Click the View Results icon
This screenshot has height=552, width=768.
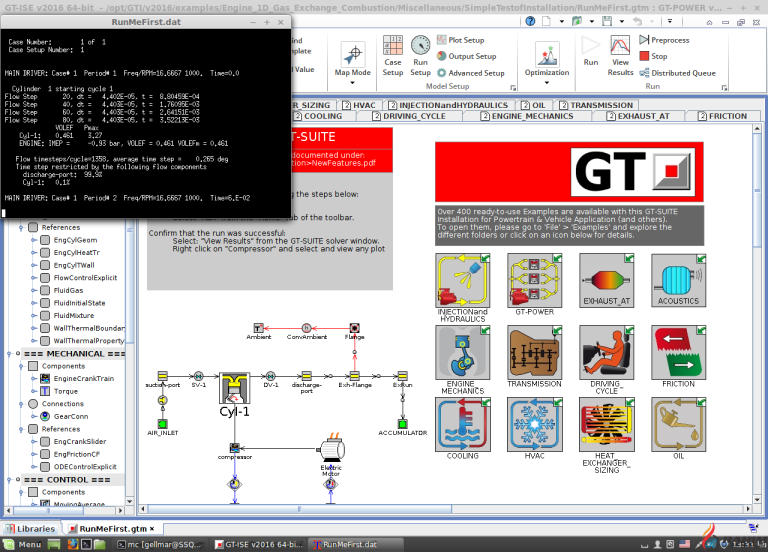tap(620, 56)
